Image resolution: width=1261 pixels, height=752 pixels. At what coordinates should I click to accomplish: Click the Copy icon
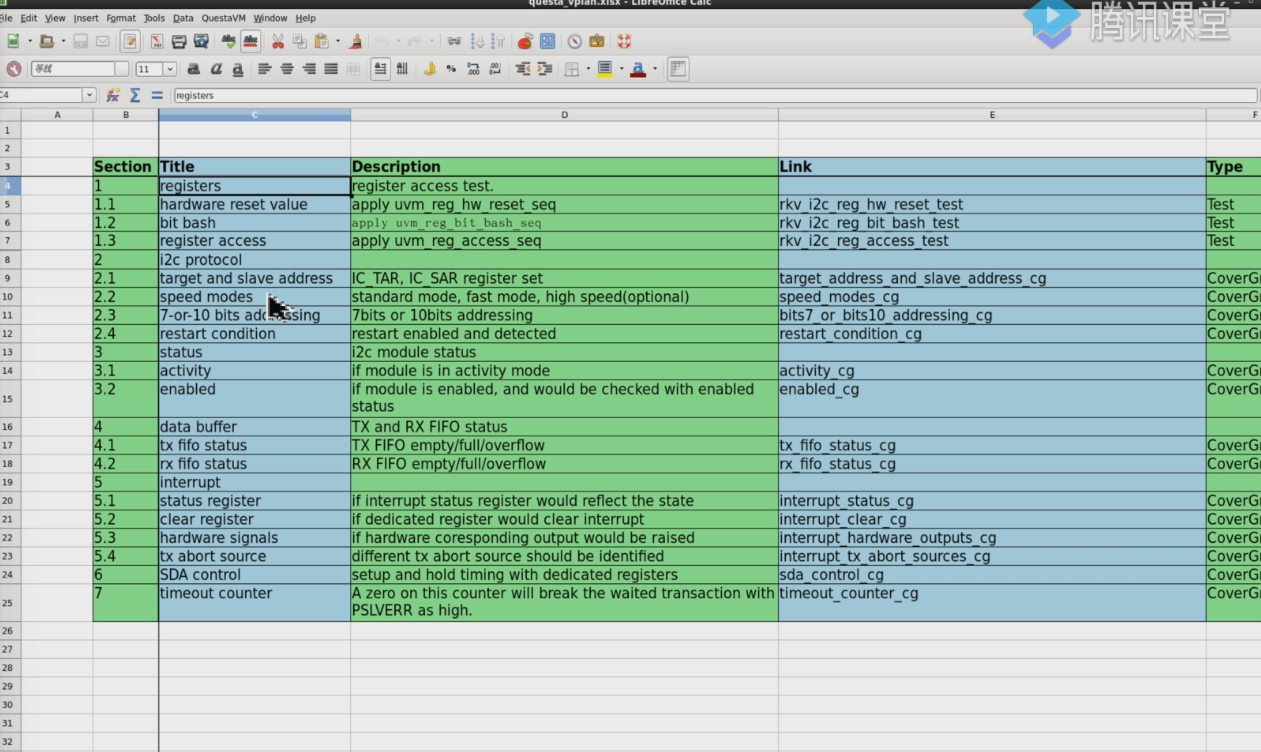click(x=299, y=41)
